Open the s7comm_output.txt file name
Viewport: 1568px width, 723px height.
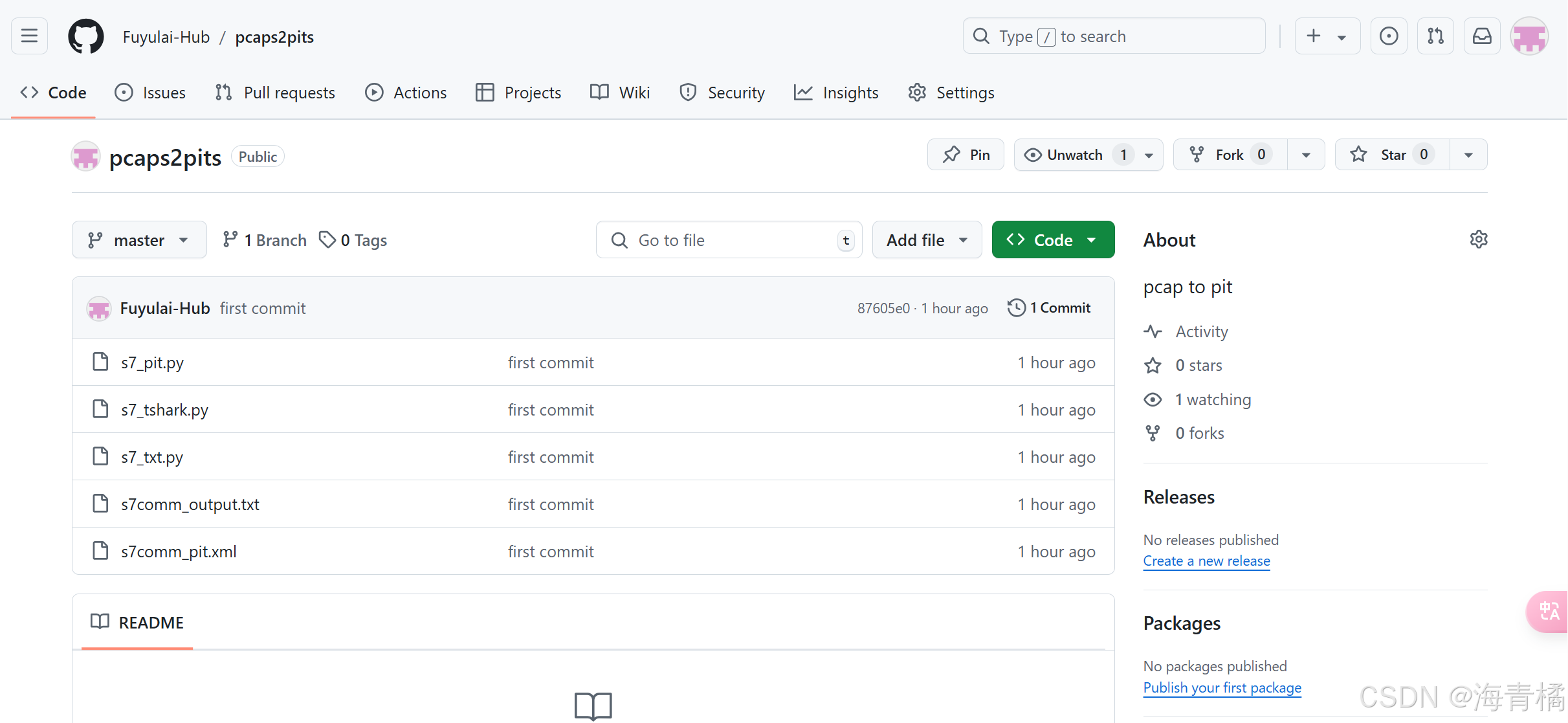coord(190,504)
